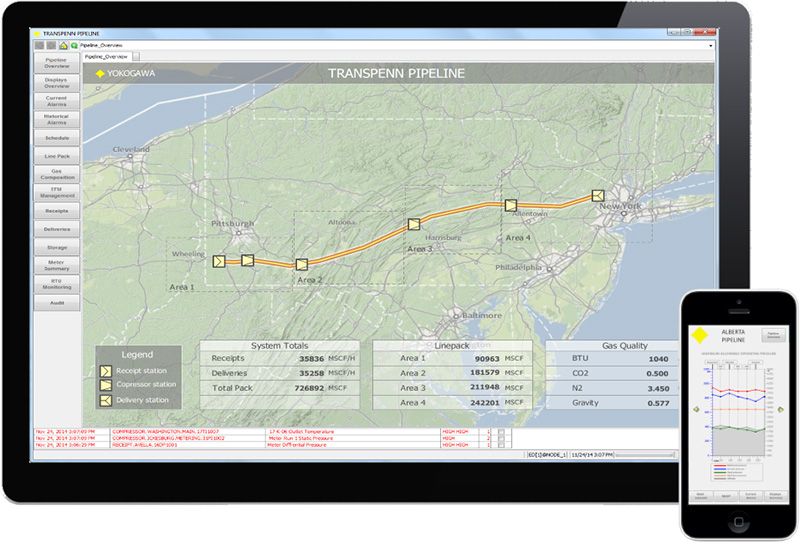Check the acknowledge box on third alarm row
The width and height of the screenshot is (800, 543).
coord(501,445)
